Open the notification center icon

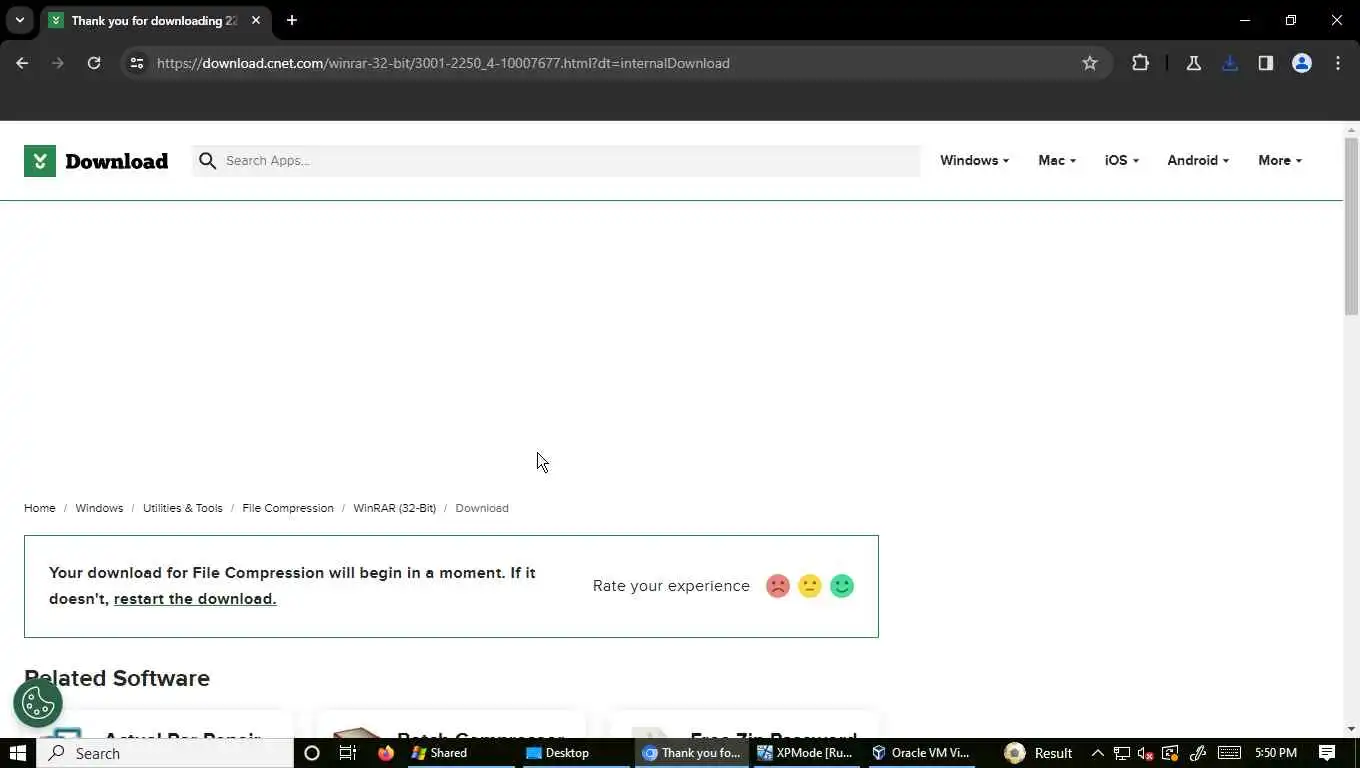pyautogui.click(x=1327, y=753)
